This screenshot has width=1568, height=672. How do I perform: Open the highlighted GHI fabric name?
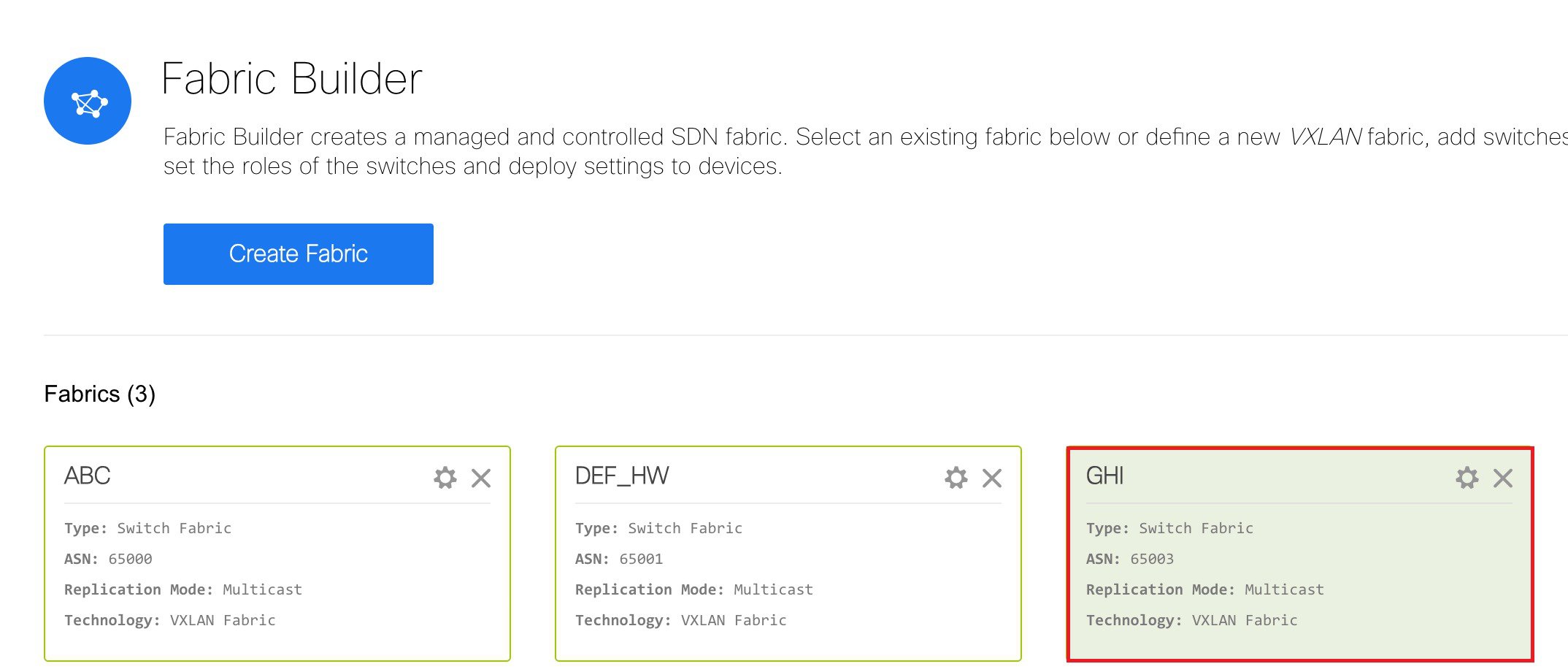click(x=1105, y=476)
